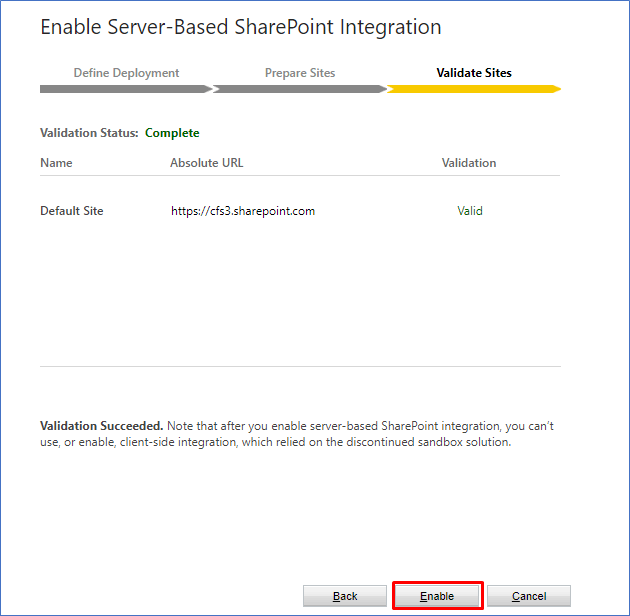Click the Valid validation result
The width and height of the screenshot is (630, 616).
point(470,211)
